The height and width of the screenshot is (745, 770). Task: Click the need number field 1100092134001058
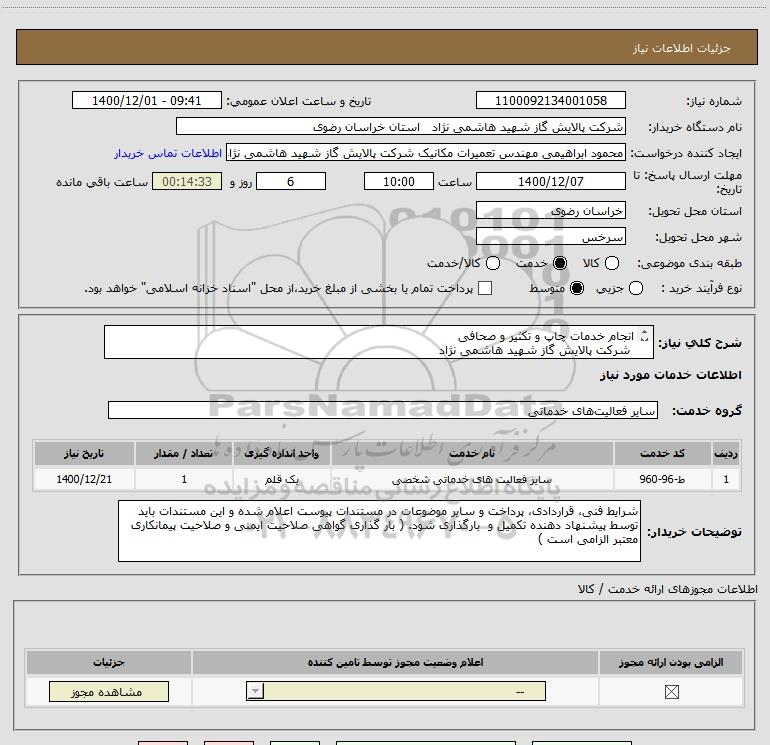point(550,101)
